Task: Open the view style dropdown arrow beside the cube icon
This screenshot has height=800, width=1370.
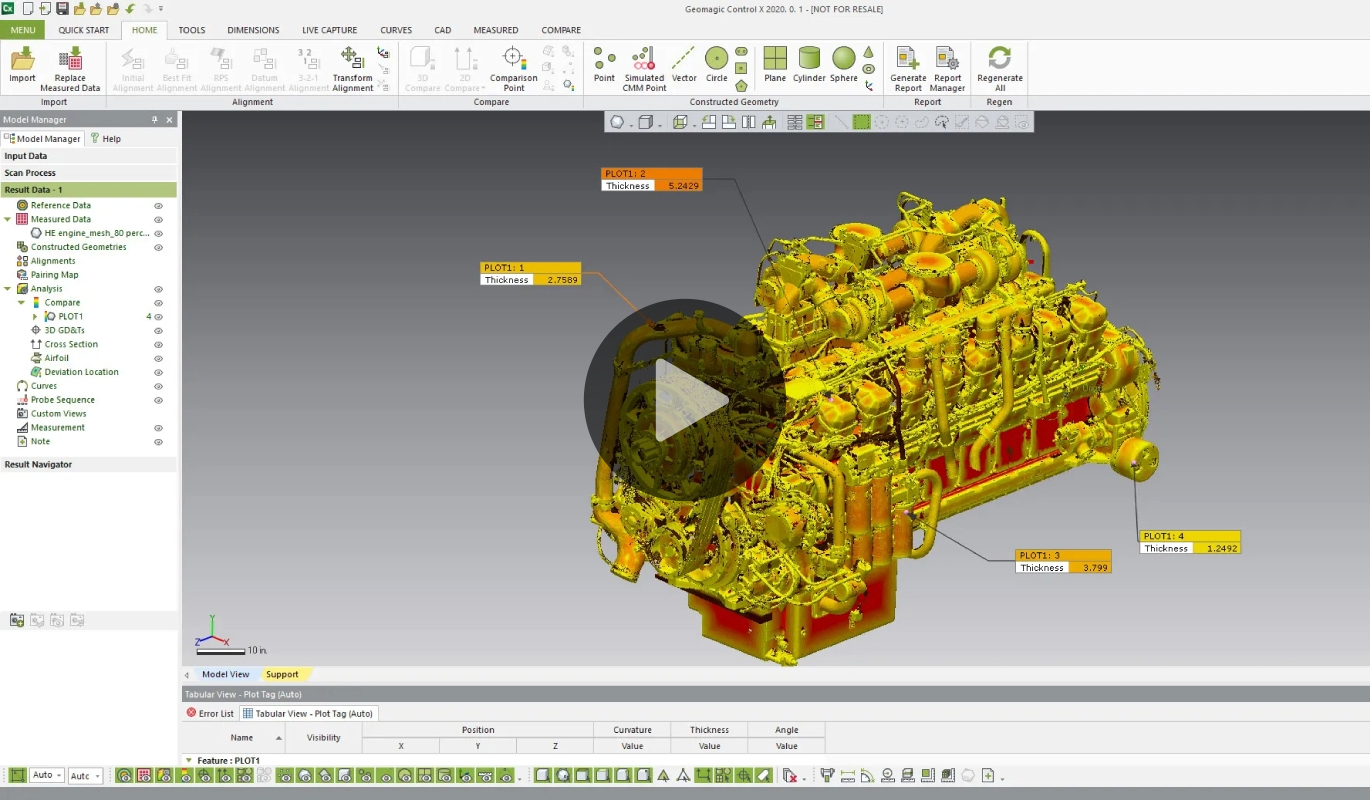Action: 659,124
